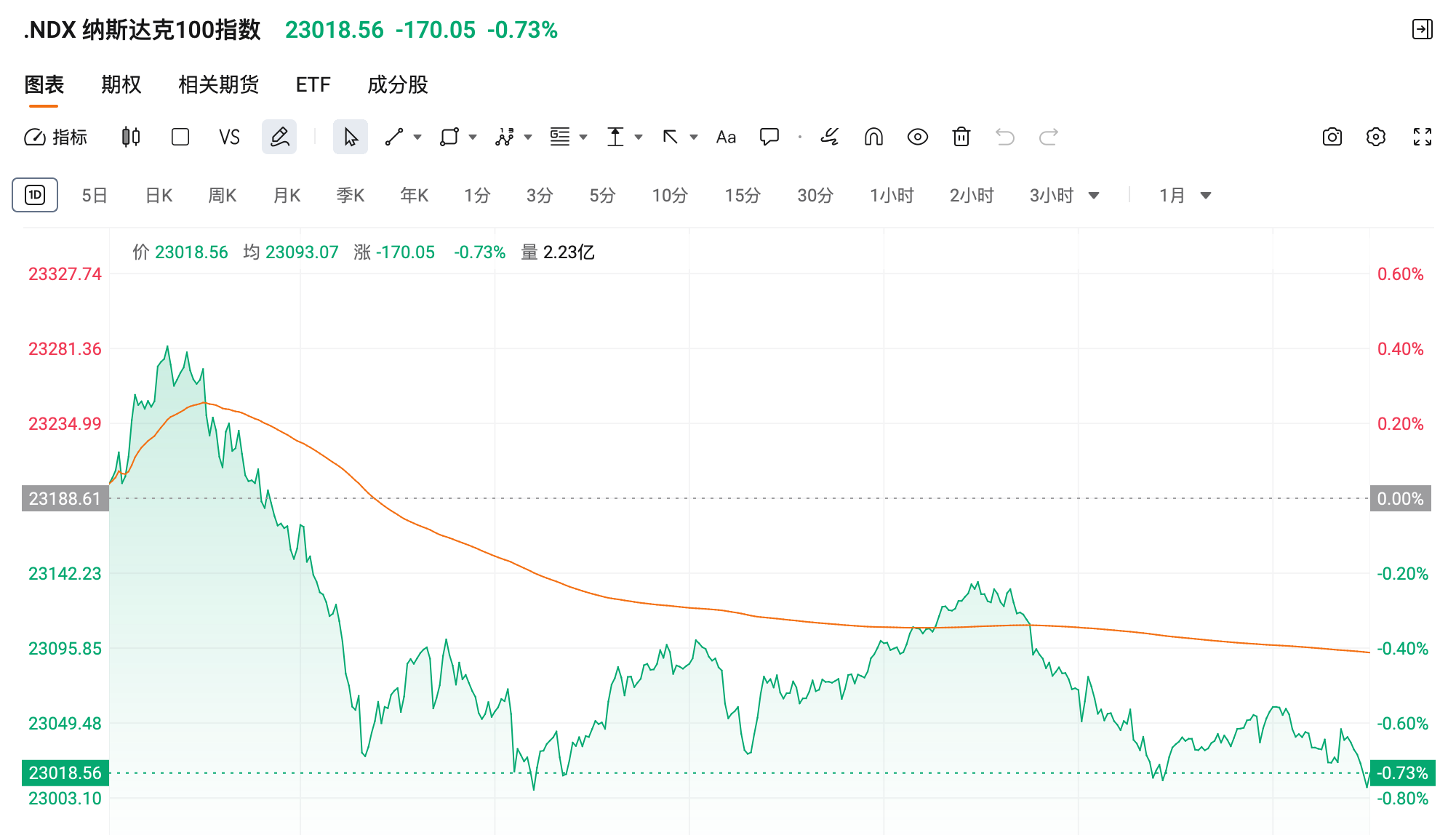Select the 5日 timeframe
Screen dimensions: 1456x835
pos(95,196)
